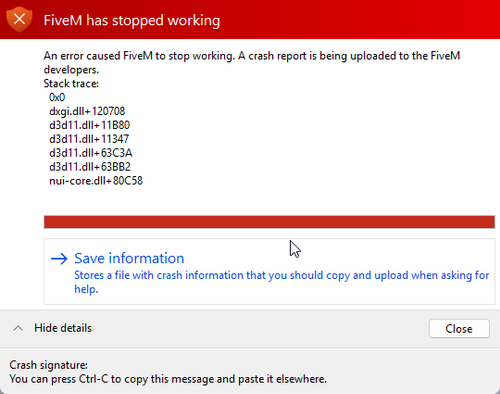Click the 'Stack trace:' label
This screenshot has width=500, height=394.
point(71,83)
